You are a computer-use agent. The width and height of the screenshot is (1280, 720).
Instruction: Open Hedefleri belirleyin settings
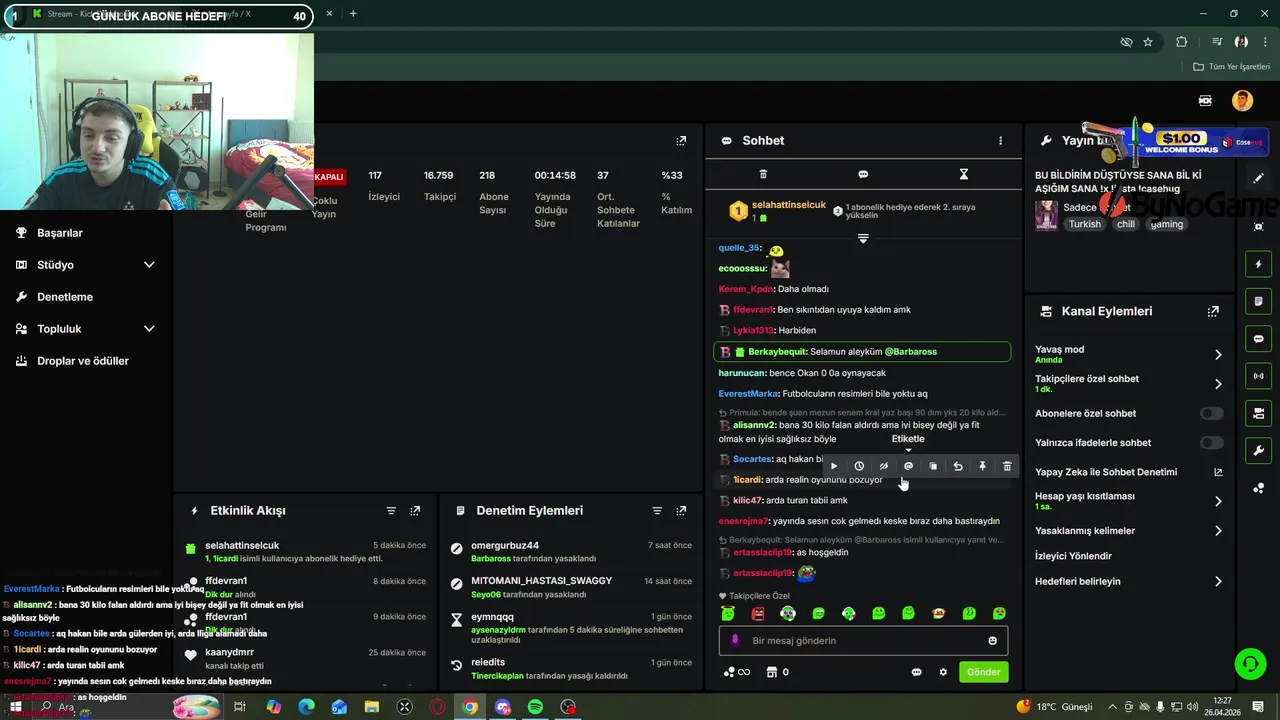pyautogui.click(x=1129, y=581)
